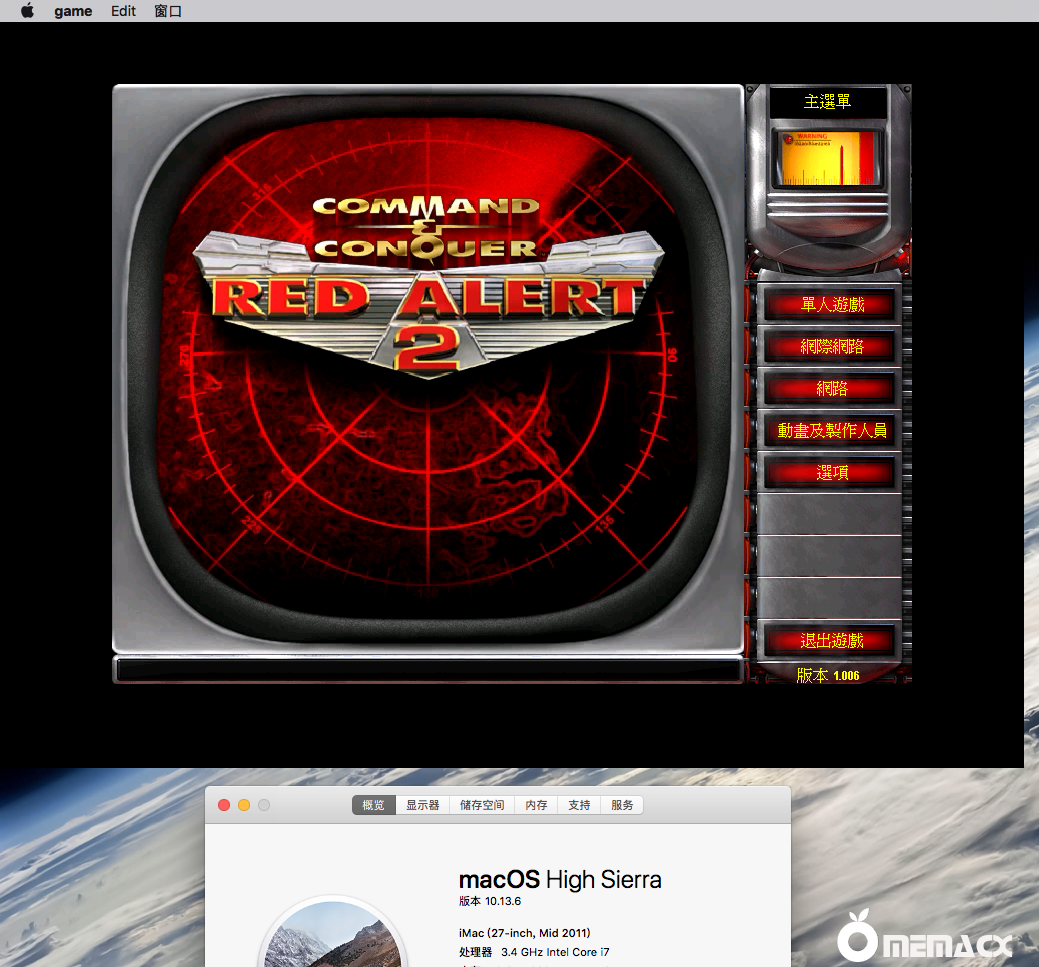The width and height of the screenshot is (1039, 967).
Task: Switch to the 概览 tab
Action: pos(373,805)
